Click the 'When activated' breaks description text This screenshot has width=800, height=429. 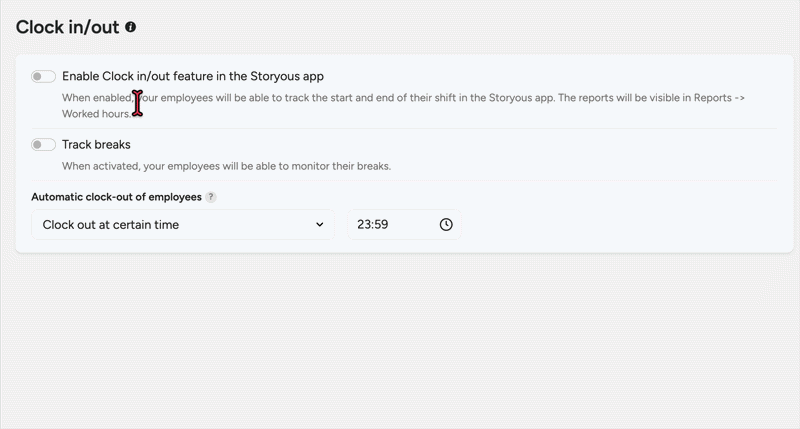100,166
